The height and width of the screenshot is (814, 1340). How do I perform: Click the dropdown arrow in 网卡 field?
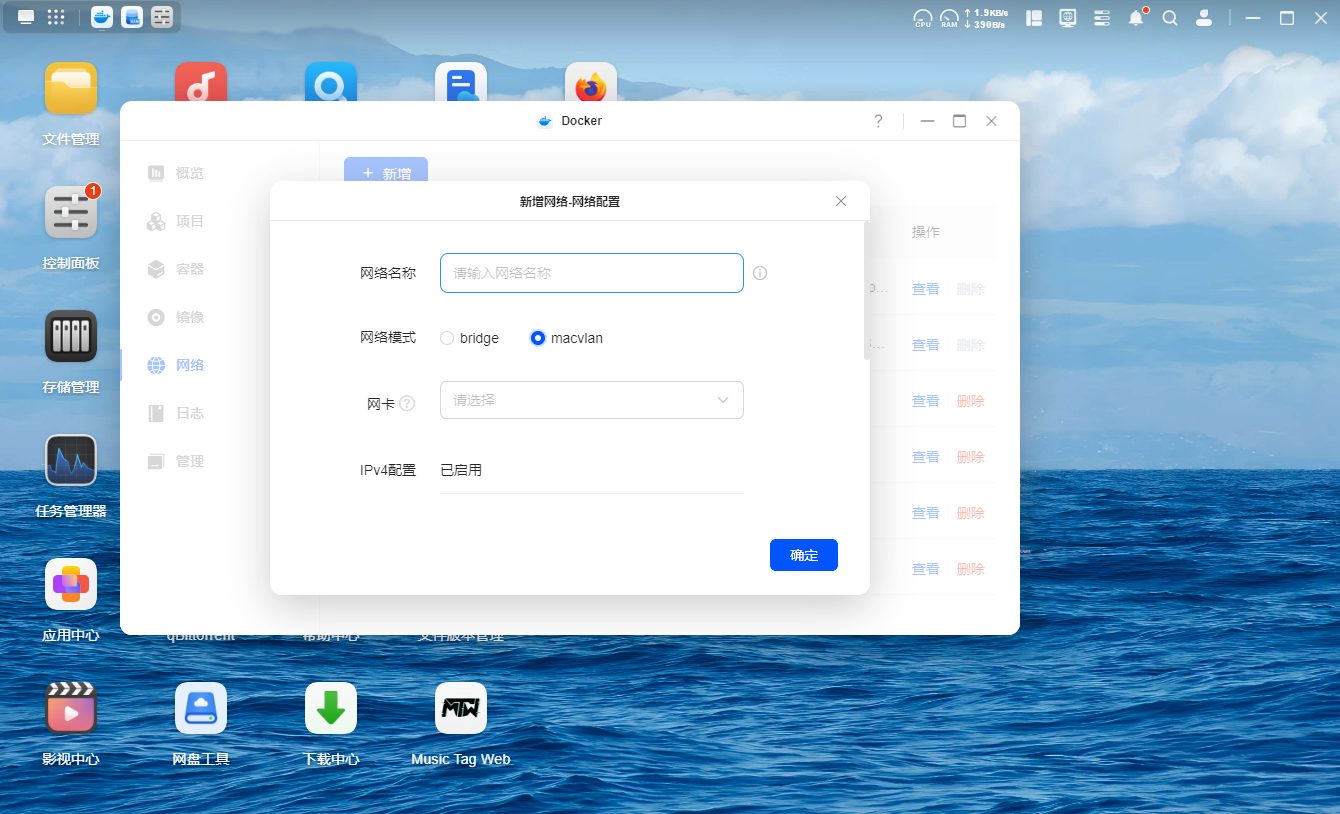[723, 400]
